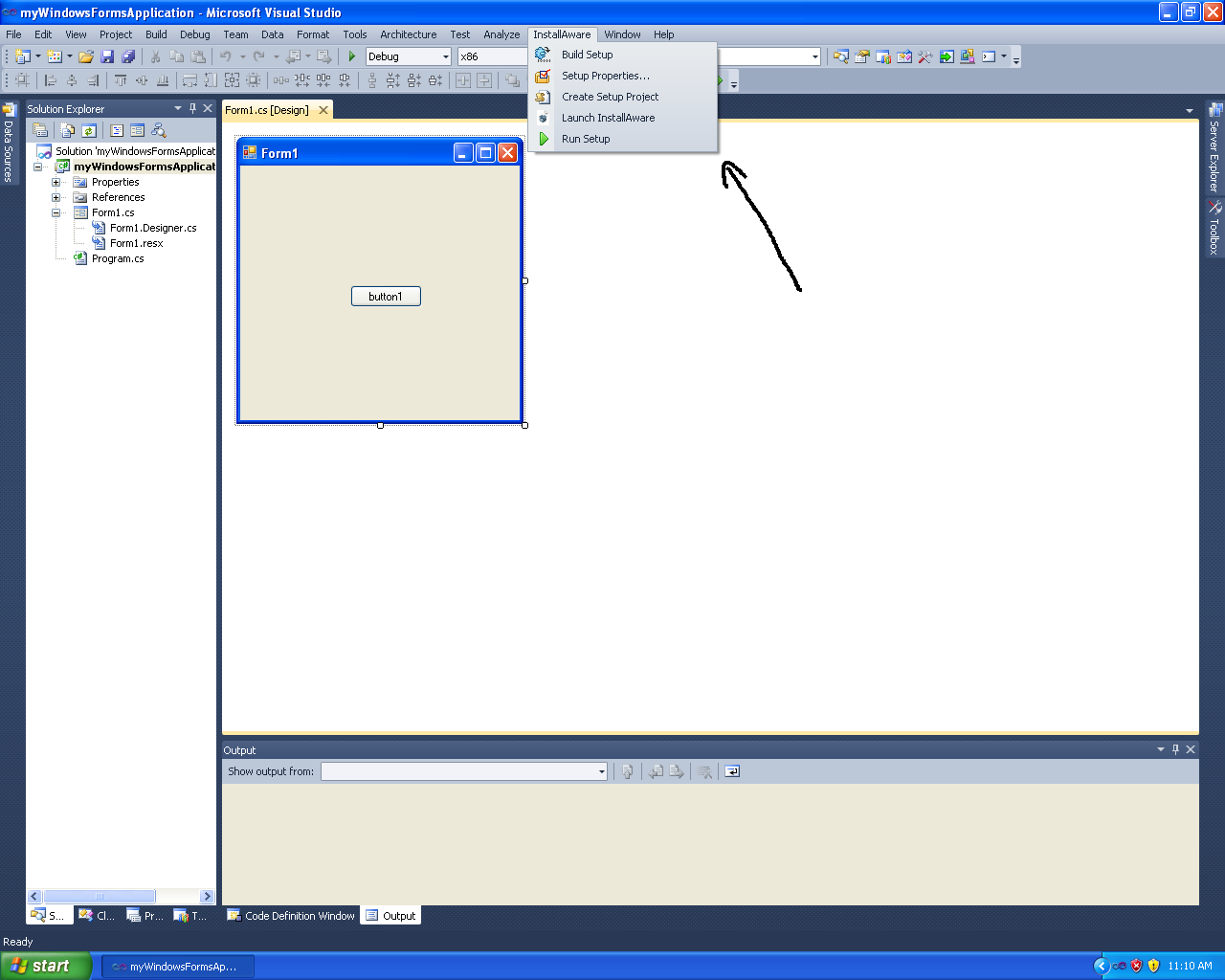Image resolution: width=1225 pixels, height=980 pixels.
Task: Close the Form1.cs [Design] tab
Action: tap(323, 110)
